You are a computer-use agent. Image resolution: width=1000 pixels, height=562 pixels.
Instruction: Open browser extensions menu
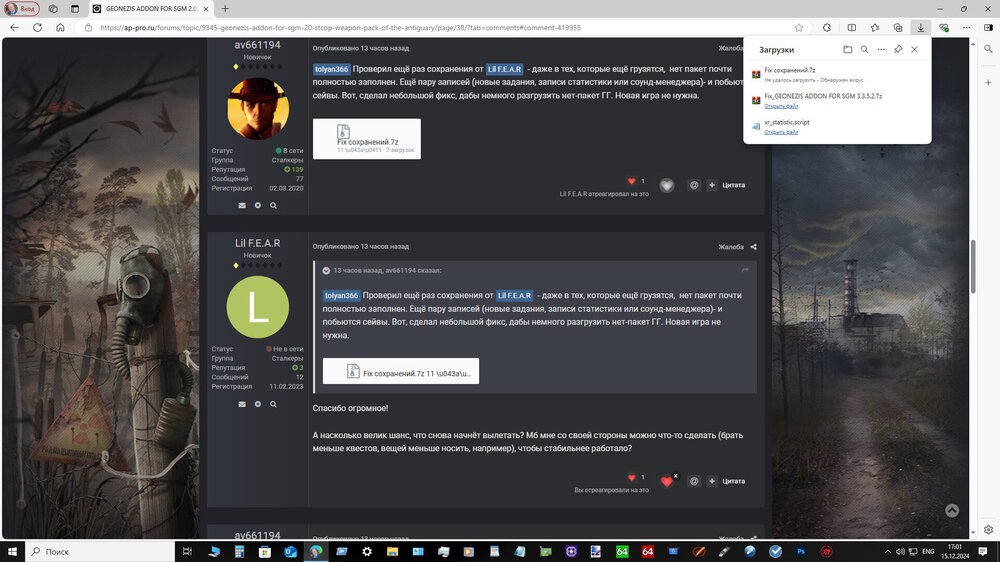point(827,27)
